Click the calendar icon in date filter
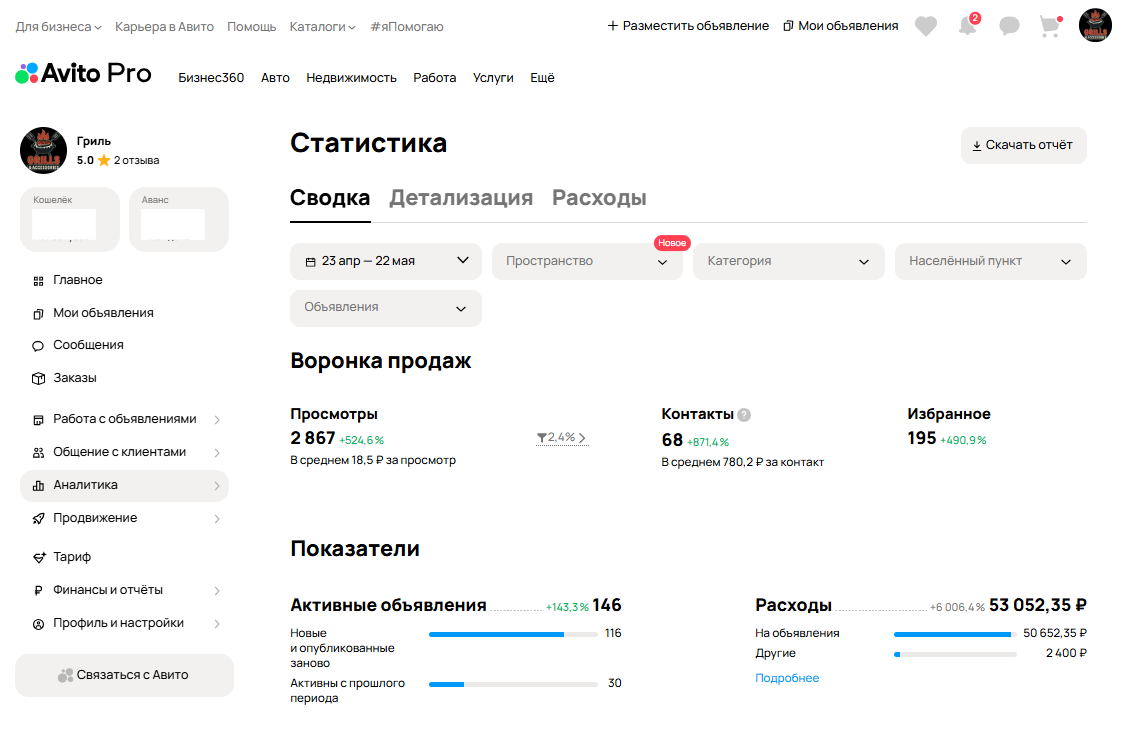The width and height of the screenshot is (1132, 737). tap(310, 261)
